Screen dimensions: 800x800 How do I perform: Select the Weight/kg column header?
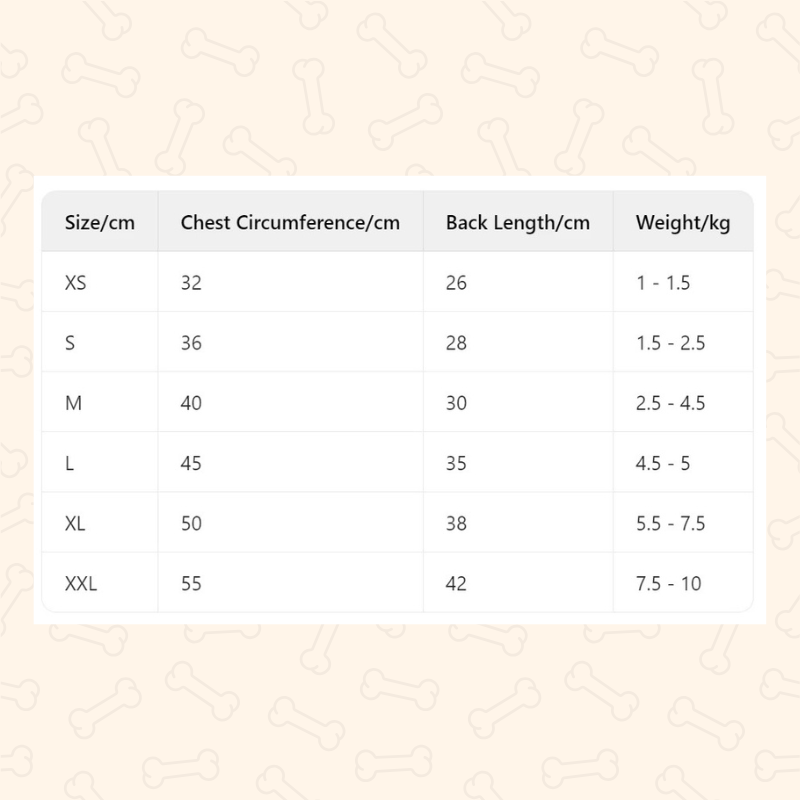tap(683, 222)
